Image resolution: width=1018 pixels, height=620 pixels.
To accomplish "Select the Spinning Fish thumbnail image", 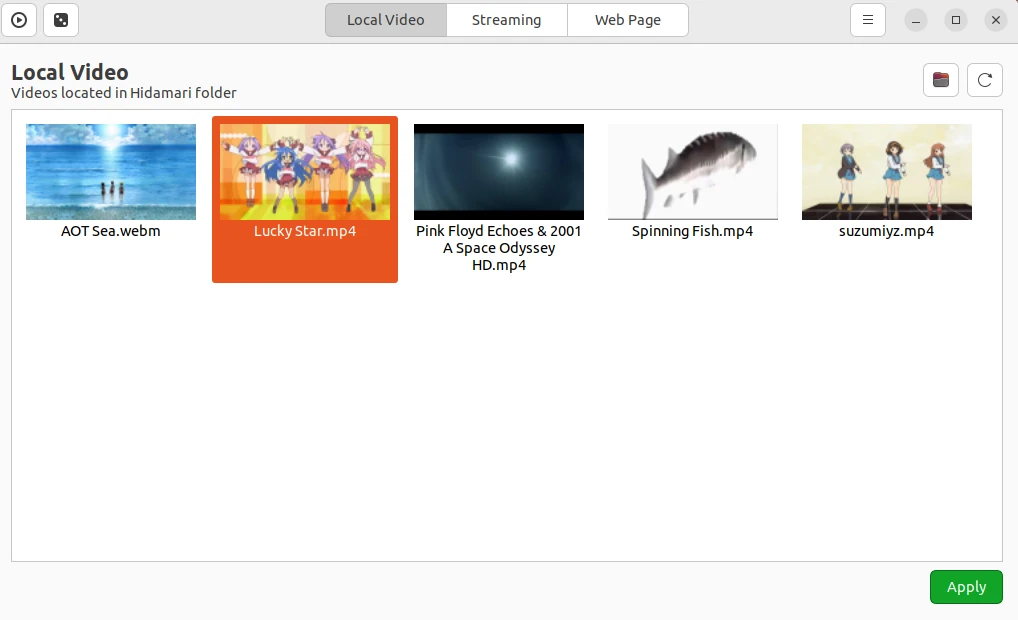I will tap(692, 171).
